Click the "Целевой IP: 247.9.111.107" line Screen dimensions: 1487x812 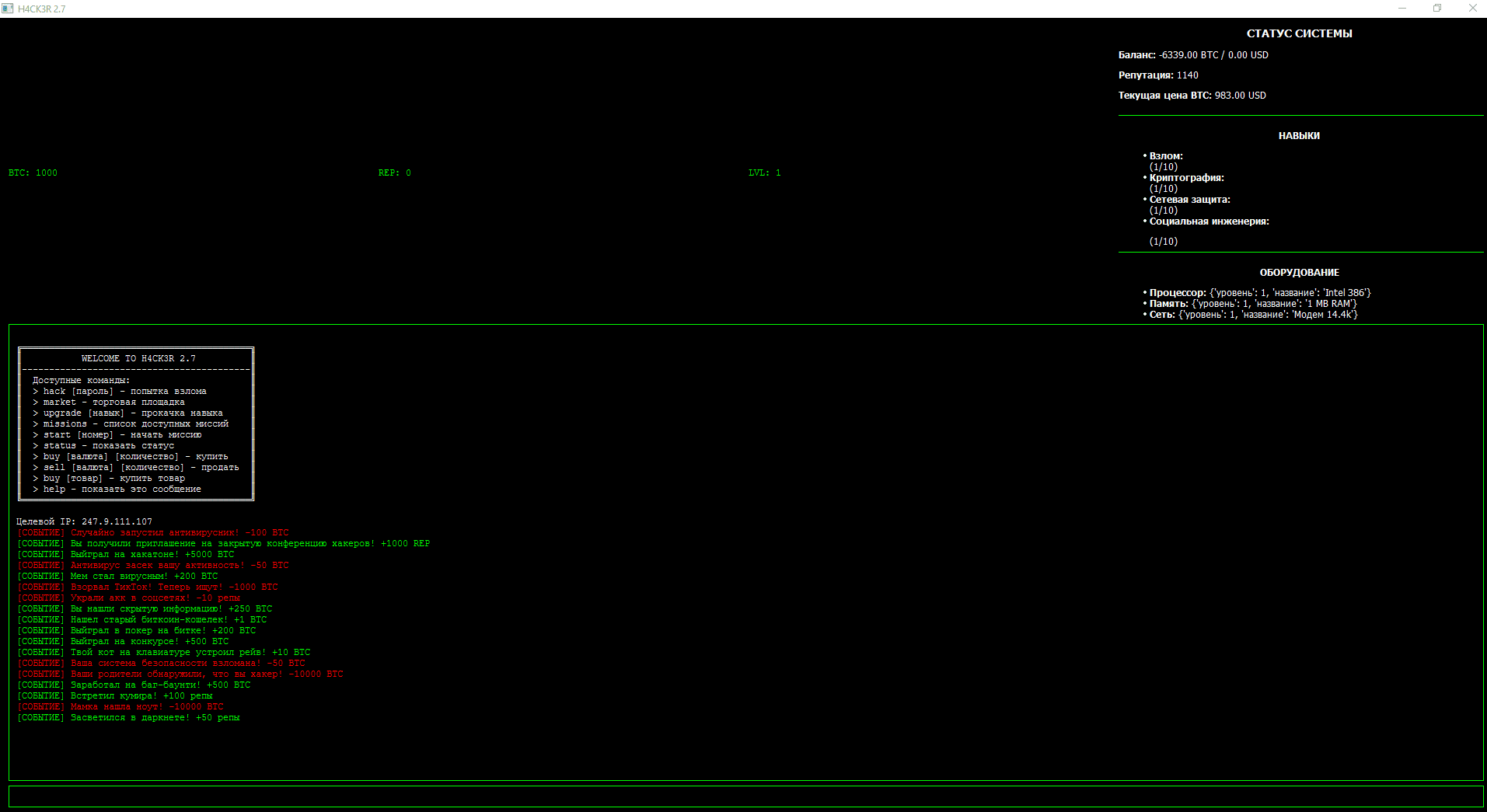(x=84, y=521)
